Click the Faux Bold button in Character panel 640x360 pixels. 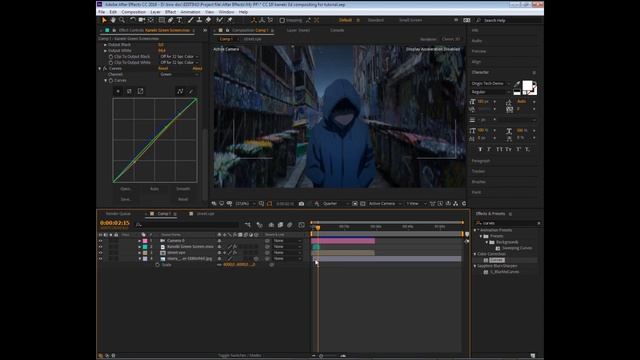(480, 149)
